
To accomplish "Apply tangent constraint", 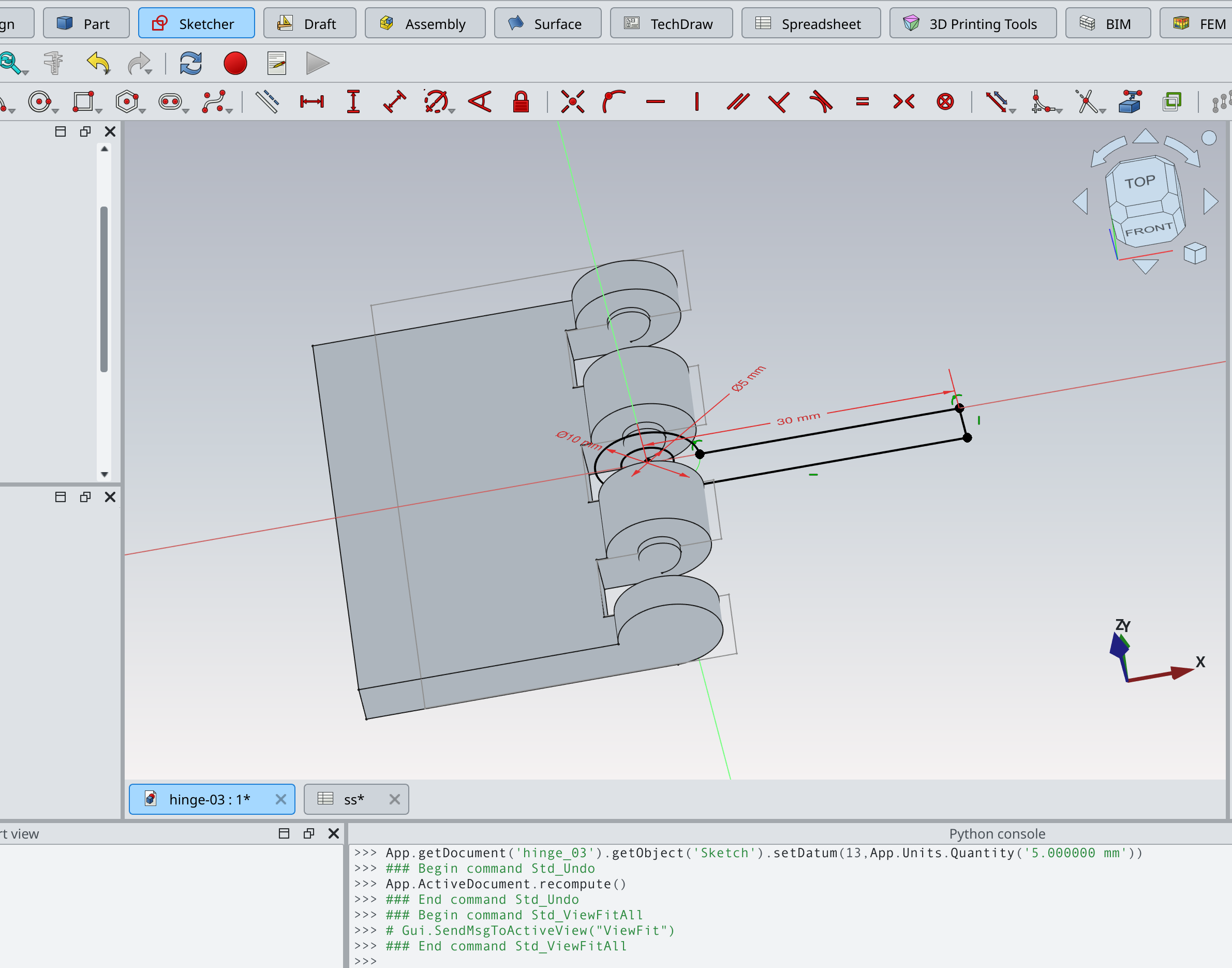I will click(821, 102).
